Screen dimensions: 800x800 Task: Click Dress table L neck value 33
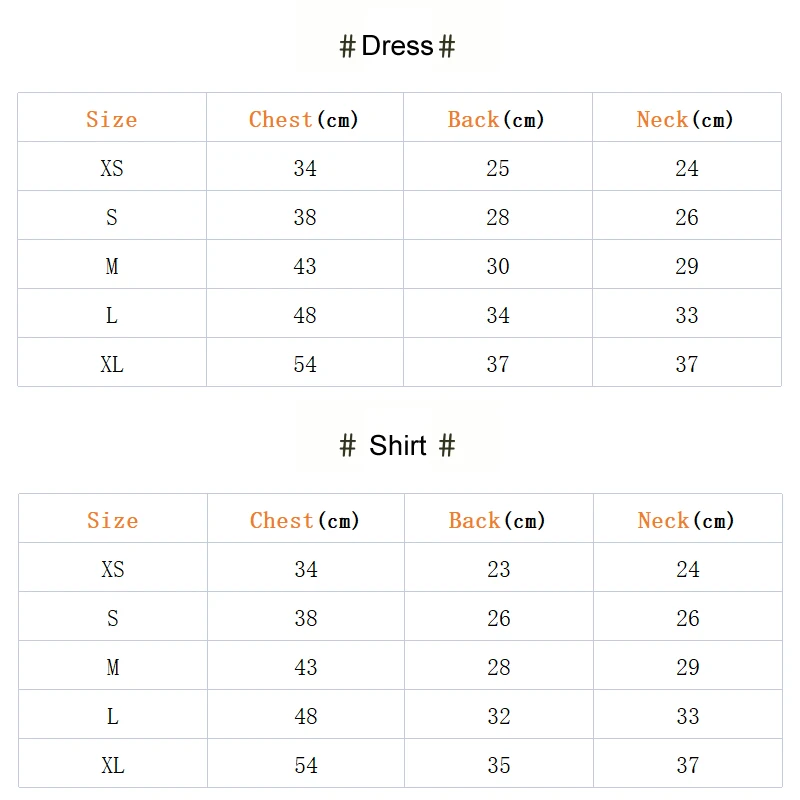686,315
